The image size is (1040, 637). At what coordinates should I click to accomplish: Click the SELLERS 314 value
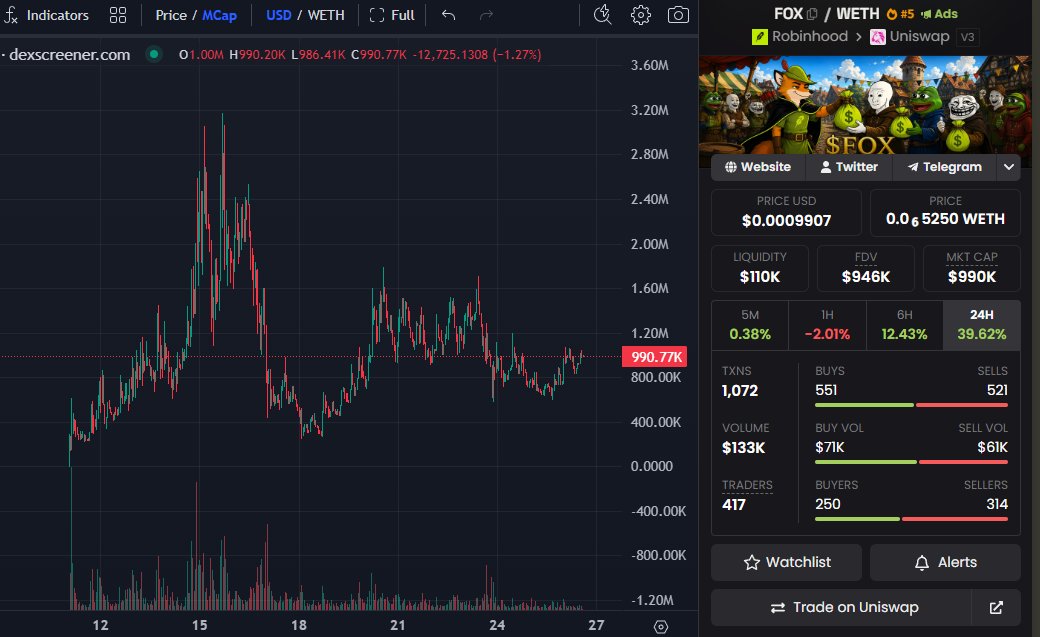coord(997,504)
